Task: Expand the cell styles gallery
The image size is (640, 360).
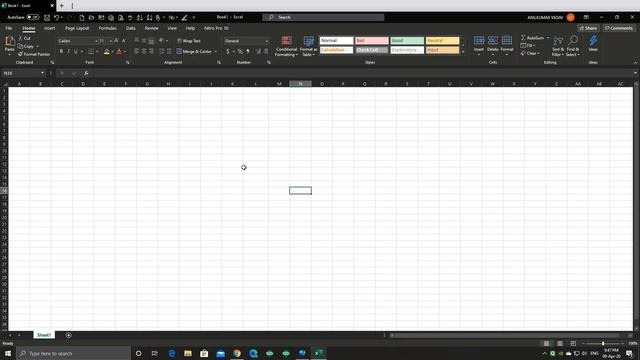Action: point(463,52)
